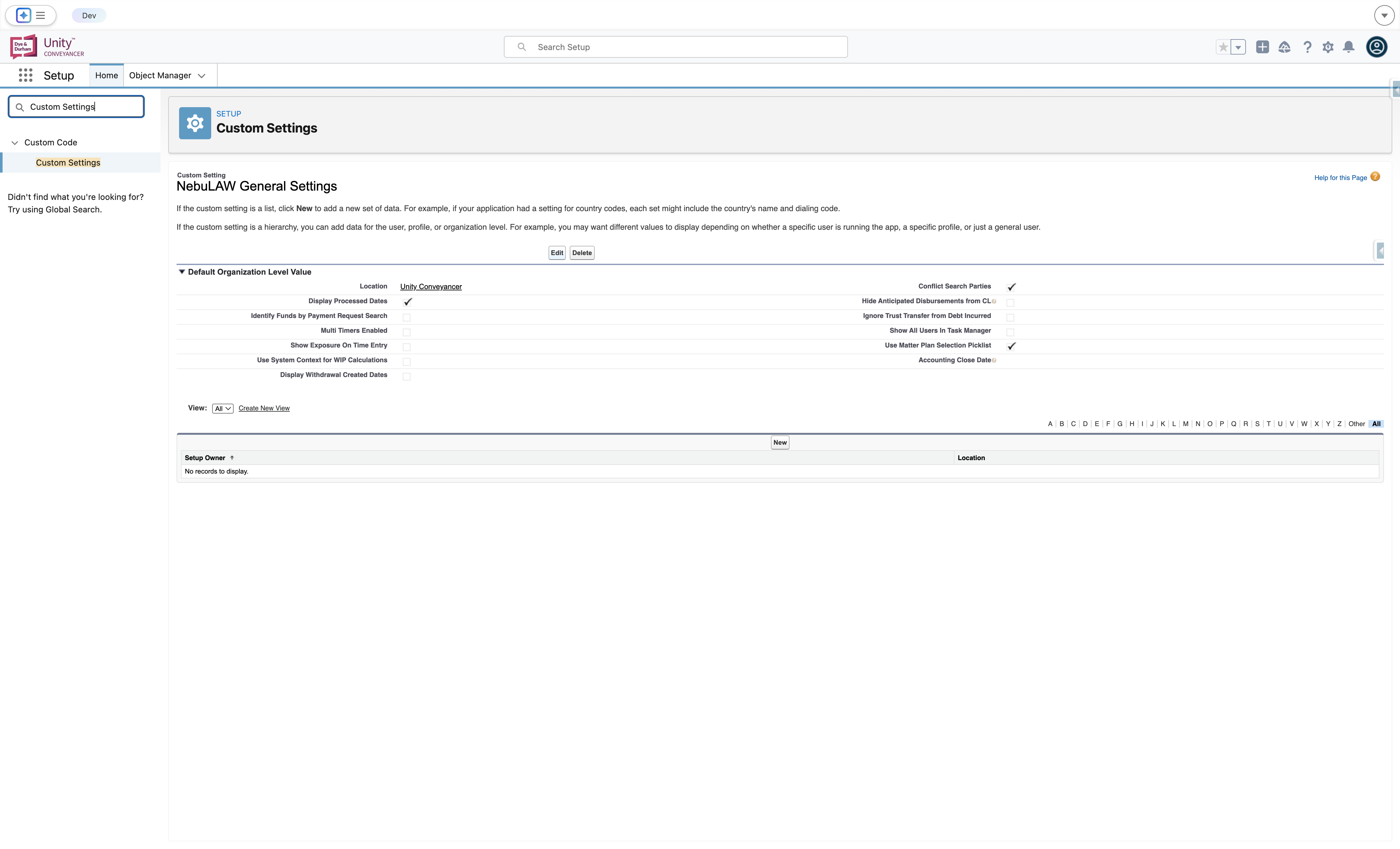This screenshot has width=1400, height=849.
Task: Select Custom Settings in the sidebar
Action: point(68,162)
